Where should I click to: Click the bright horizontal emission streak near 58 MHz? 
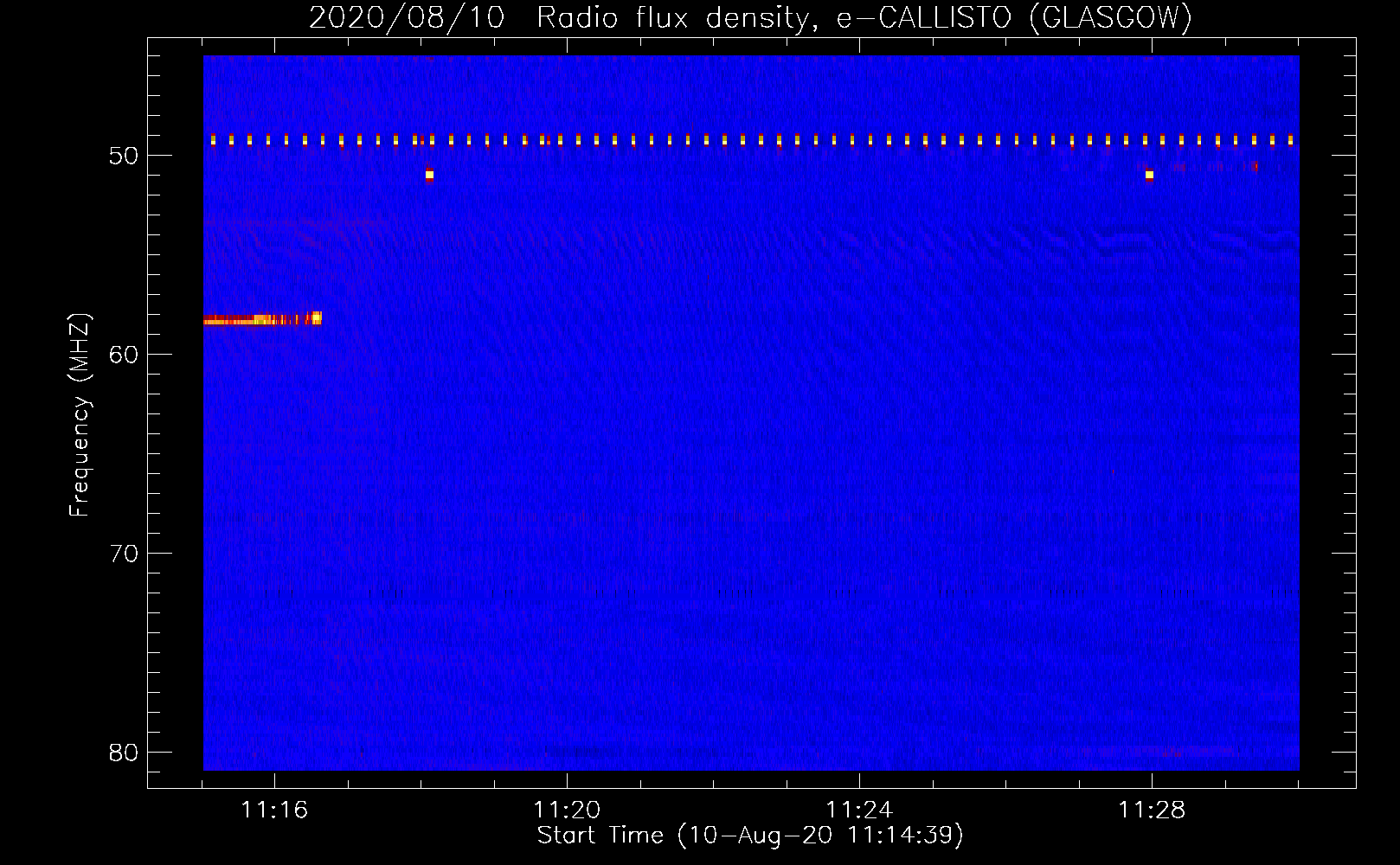[262, 319]
